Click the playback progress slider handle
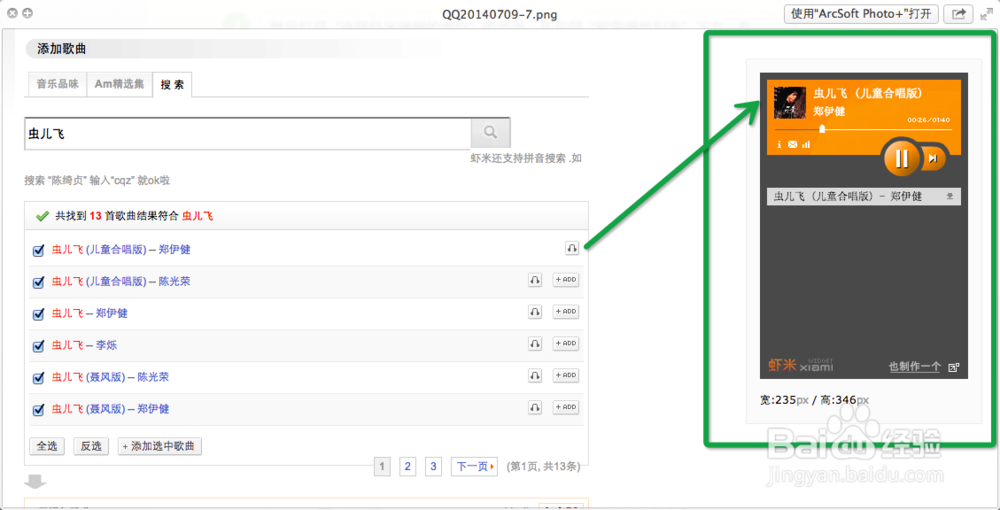Screen dimensions: 1000x510 [823, 129]
